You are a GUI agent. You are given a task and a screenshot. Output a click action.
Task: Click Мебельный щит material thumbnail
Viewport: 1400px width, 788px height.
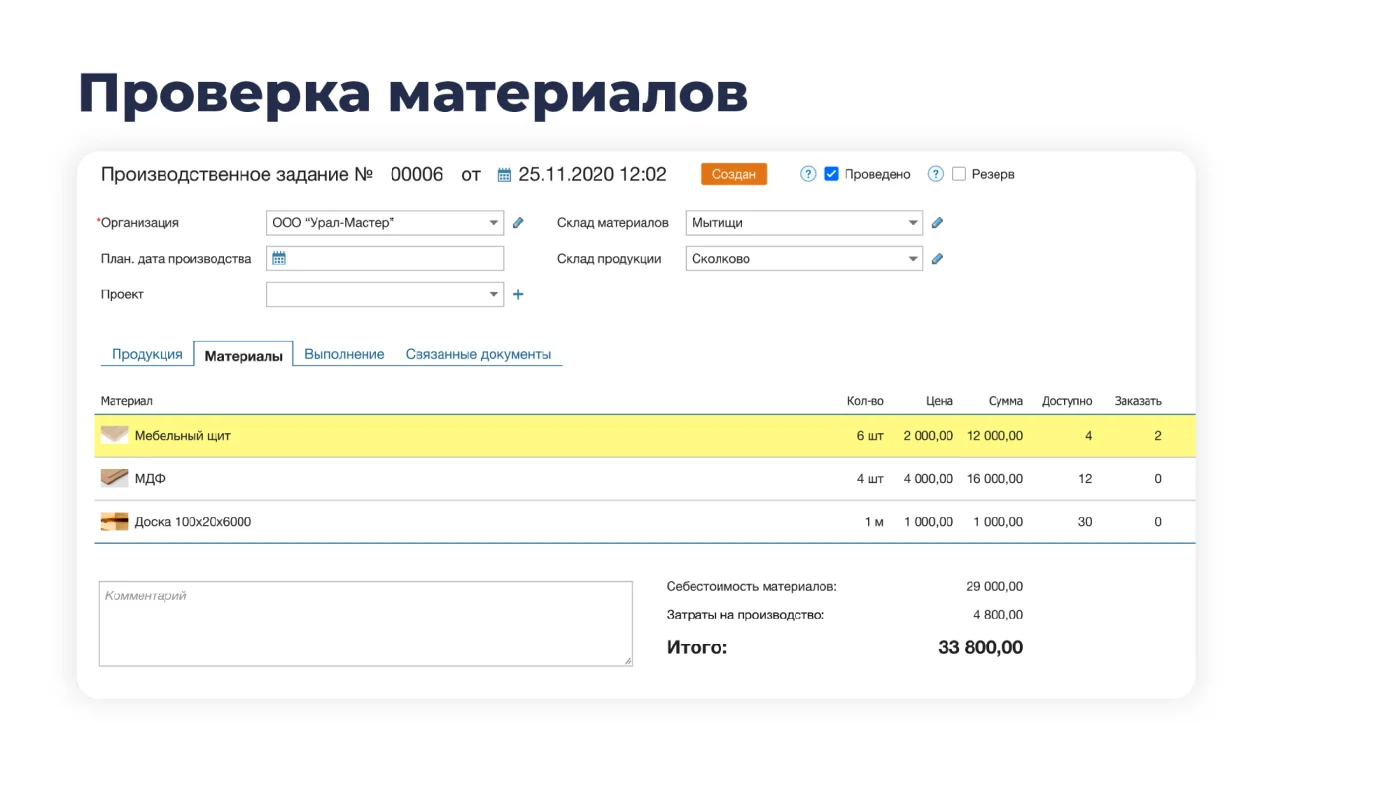pyautogui.click(x=114, y=435)
